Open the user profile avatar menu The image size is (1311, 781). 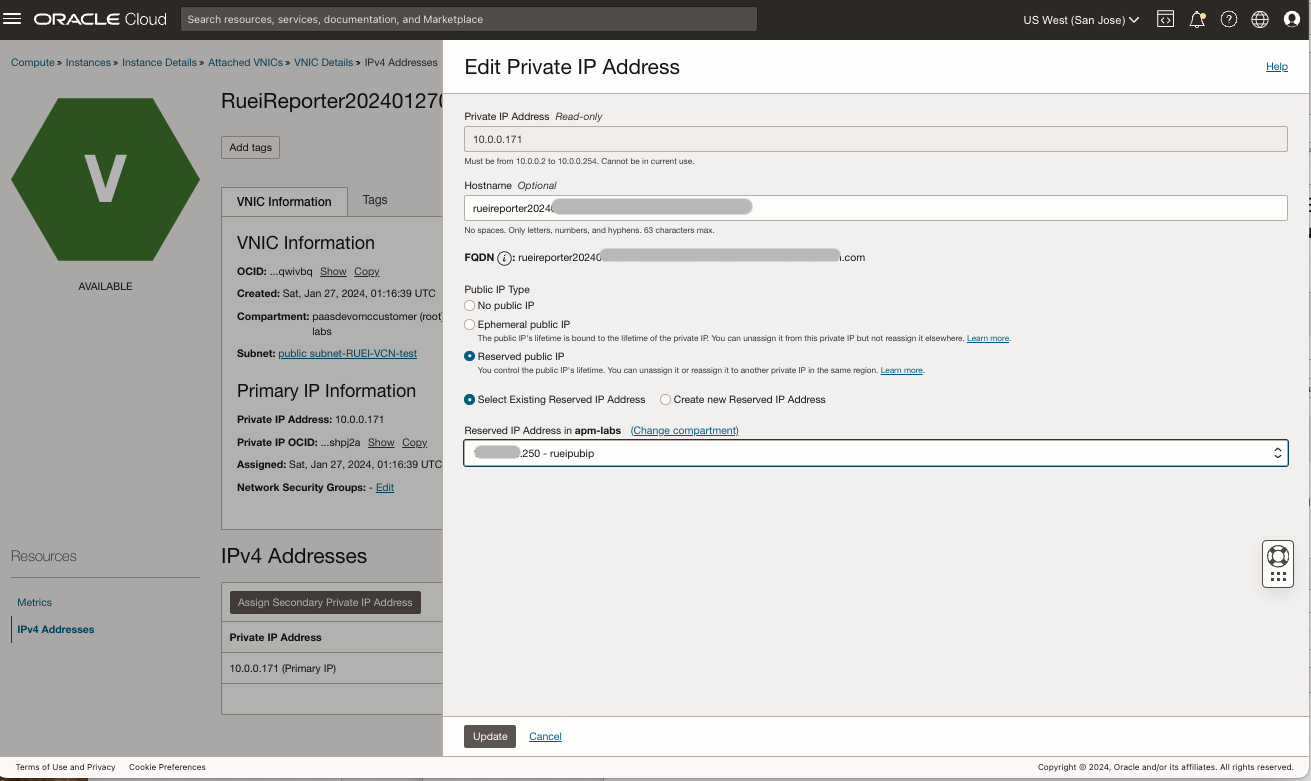[x=1291, y=19]
